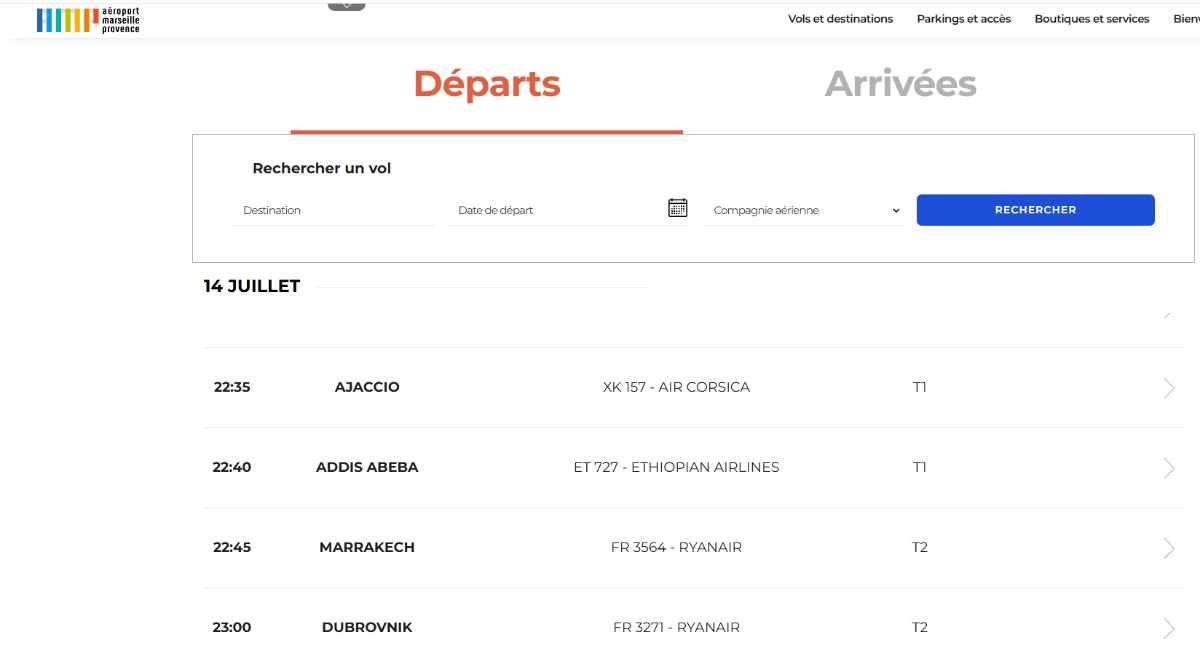Click the Aéroport Marseille Provence logo

88,20
